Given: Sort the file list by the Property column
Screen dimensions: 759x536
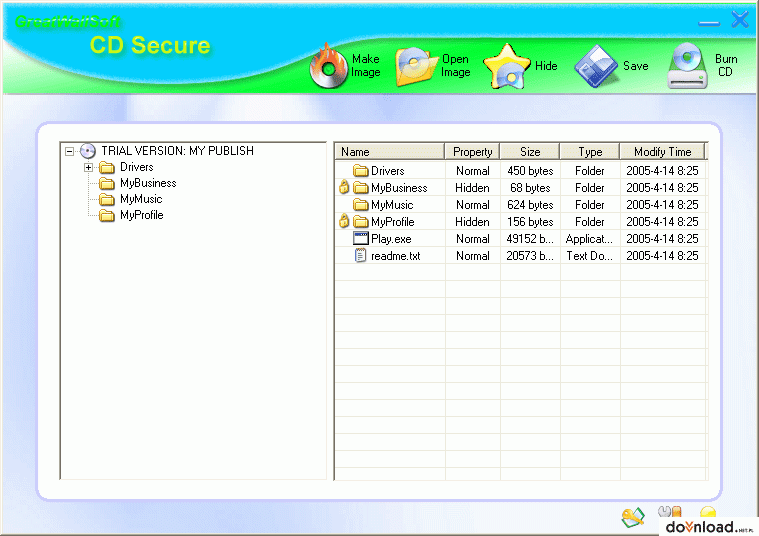Looking at the screenshot, I should click(472, 152).
